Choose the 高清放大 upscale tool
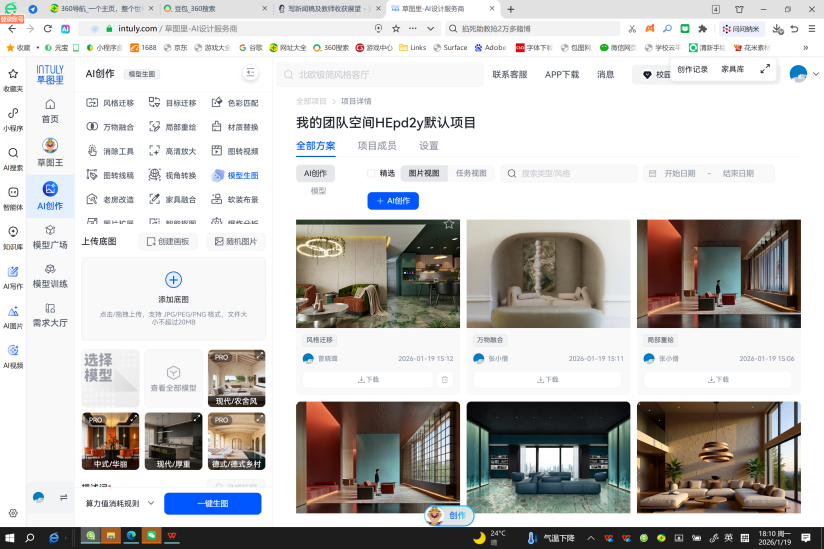This screenshot has width=824, height=549. [173, 151]
